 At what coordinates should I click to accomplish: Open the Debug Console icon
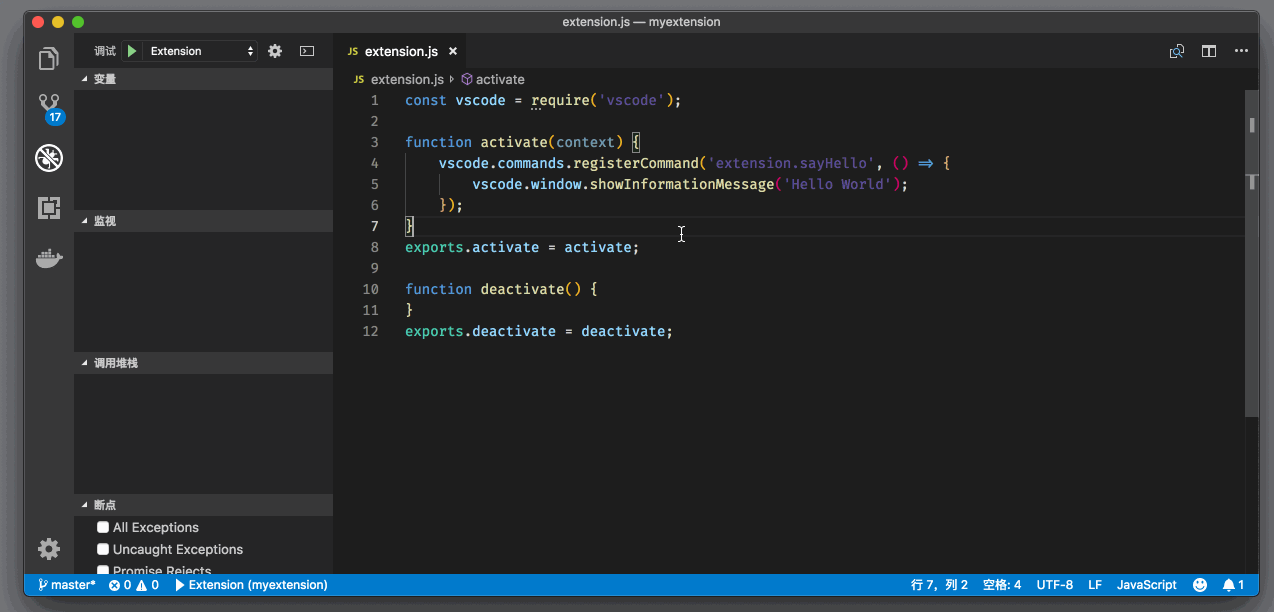coord(307,51)
